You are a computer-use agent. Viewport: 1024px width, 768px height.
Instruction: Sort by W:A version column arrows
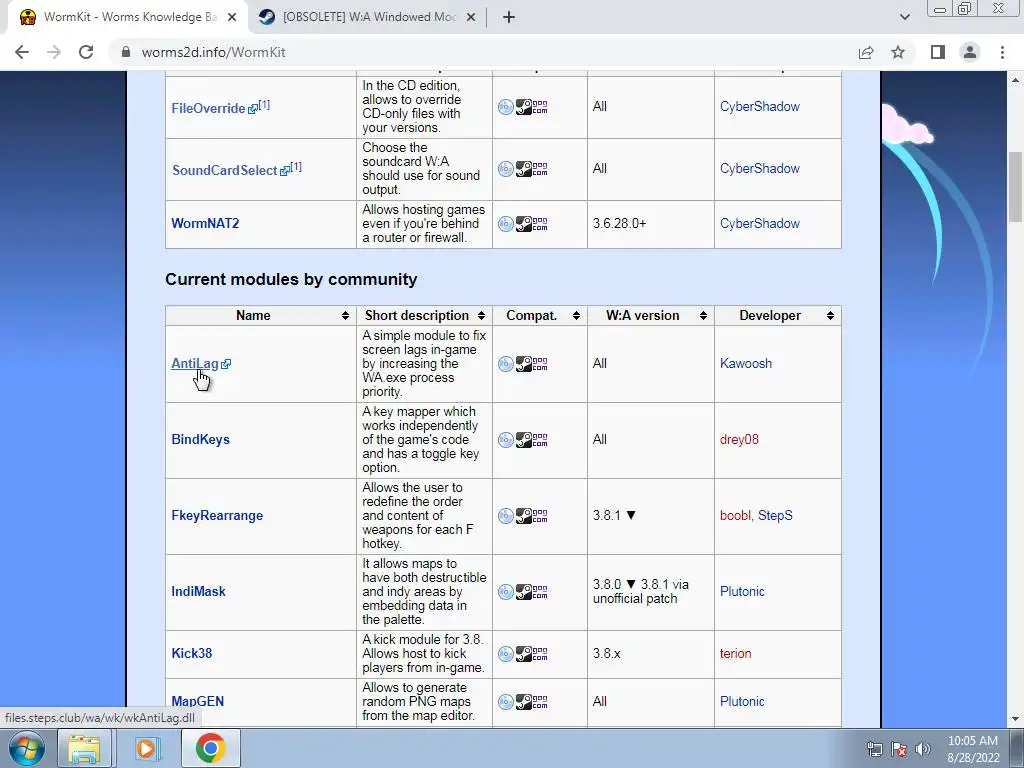[703, 315]
